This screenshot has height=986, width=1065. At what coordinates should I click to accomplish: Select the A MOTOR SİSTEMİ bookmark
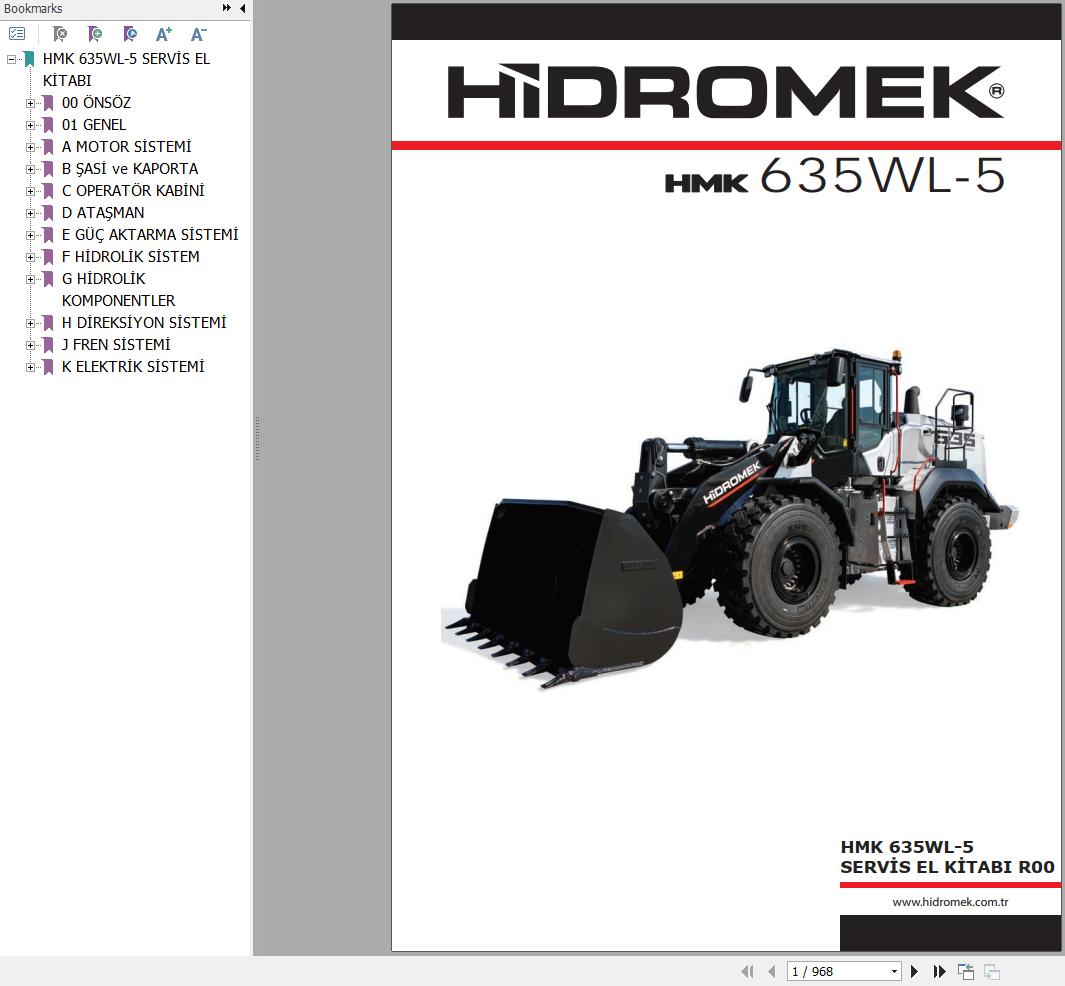click(126, 147)
